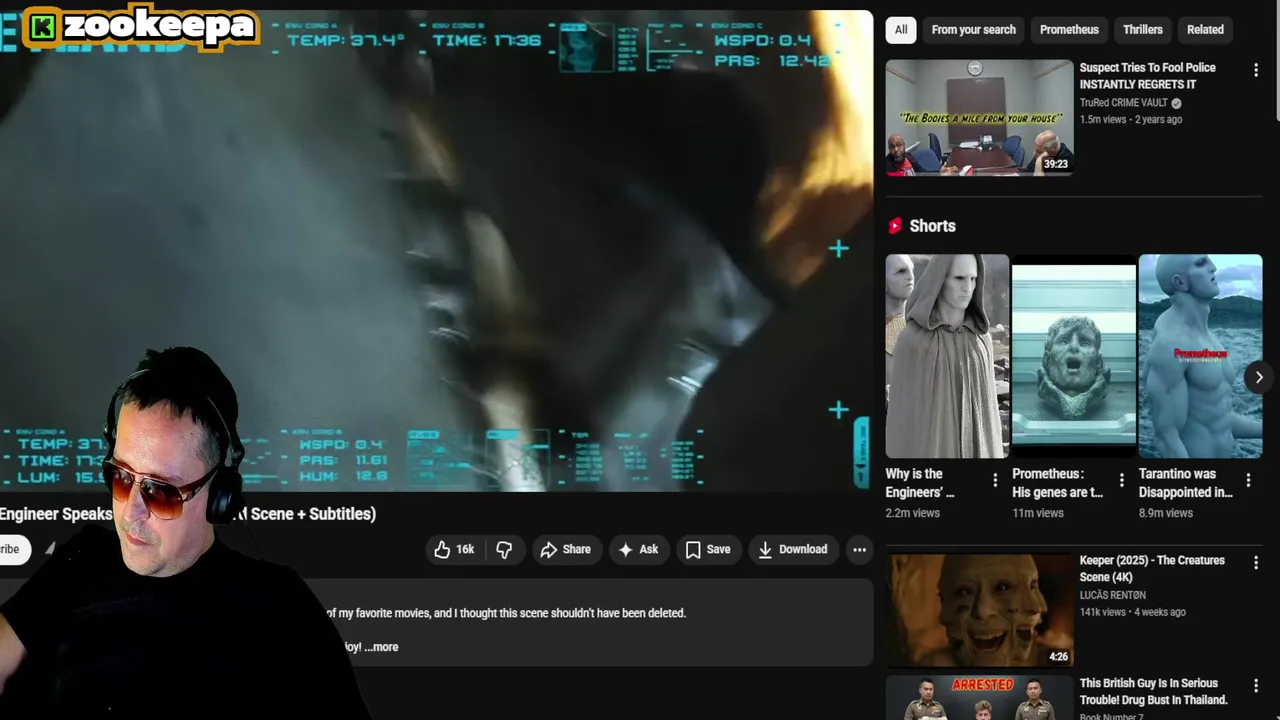Save the video to a playlist

pos(708,549)
